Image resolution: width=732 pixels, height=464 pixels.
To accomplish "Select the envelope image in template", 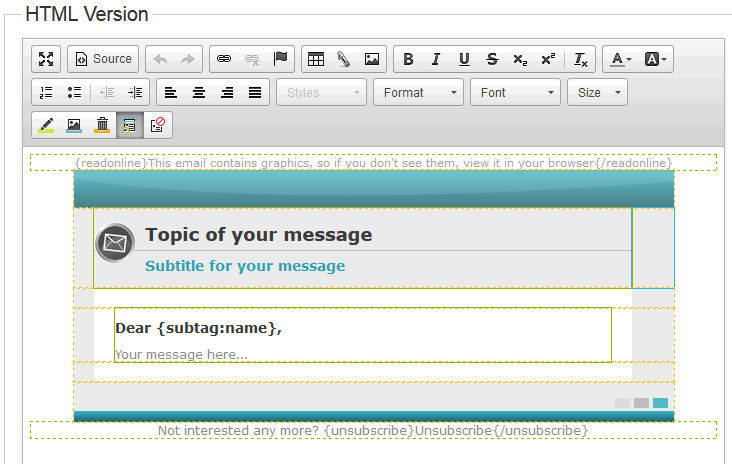I will [x=115, y=242].
